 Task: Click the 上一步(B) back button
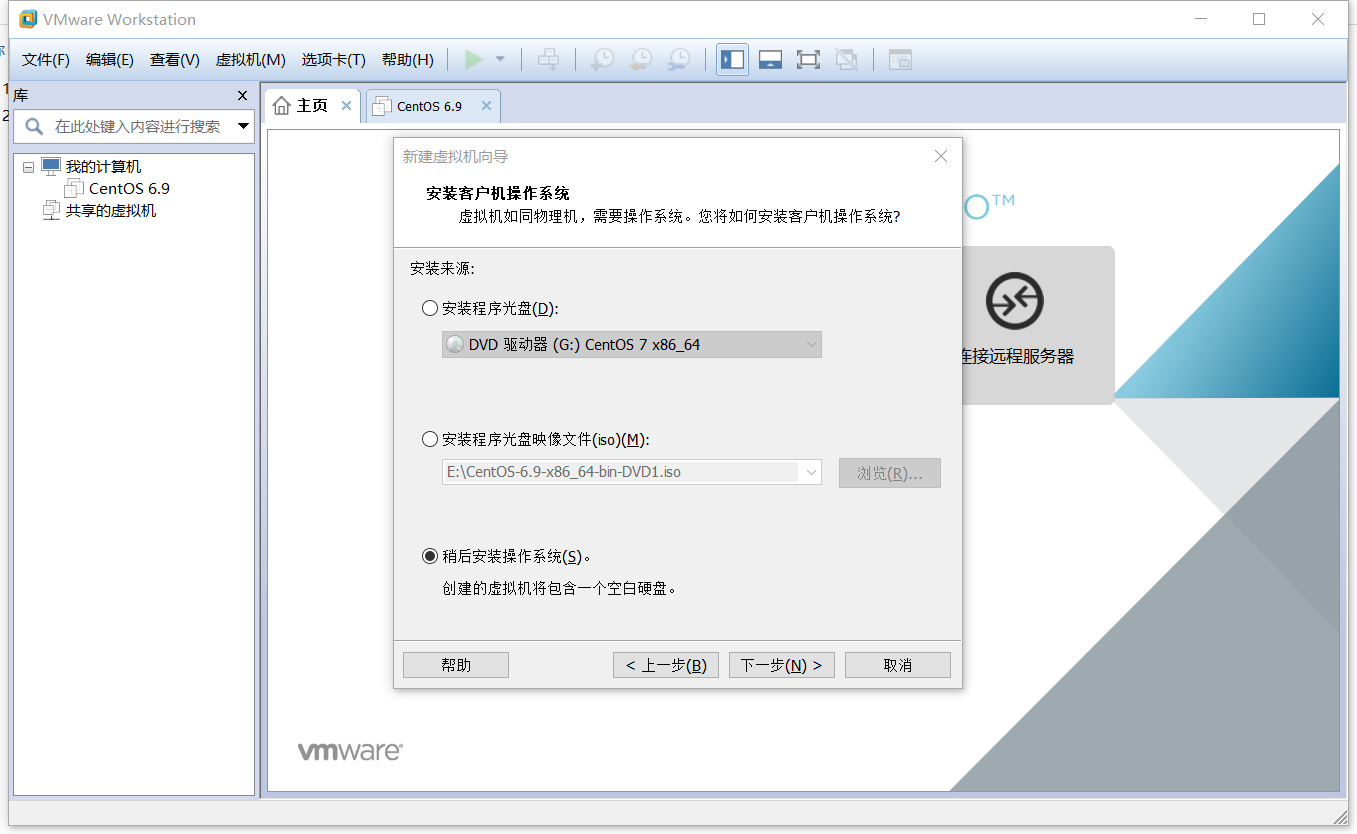666,665
